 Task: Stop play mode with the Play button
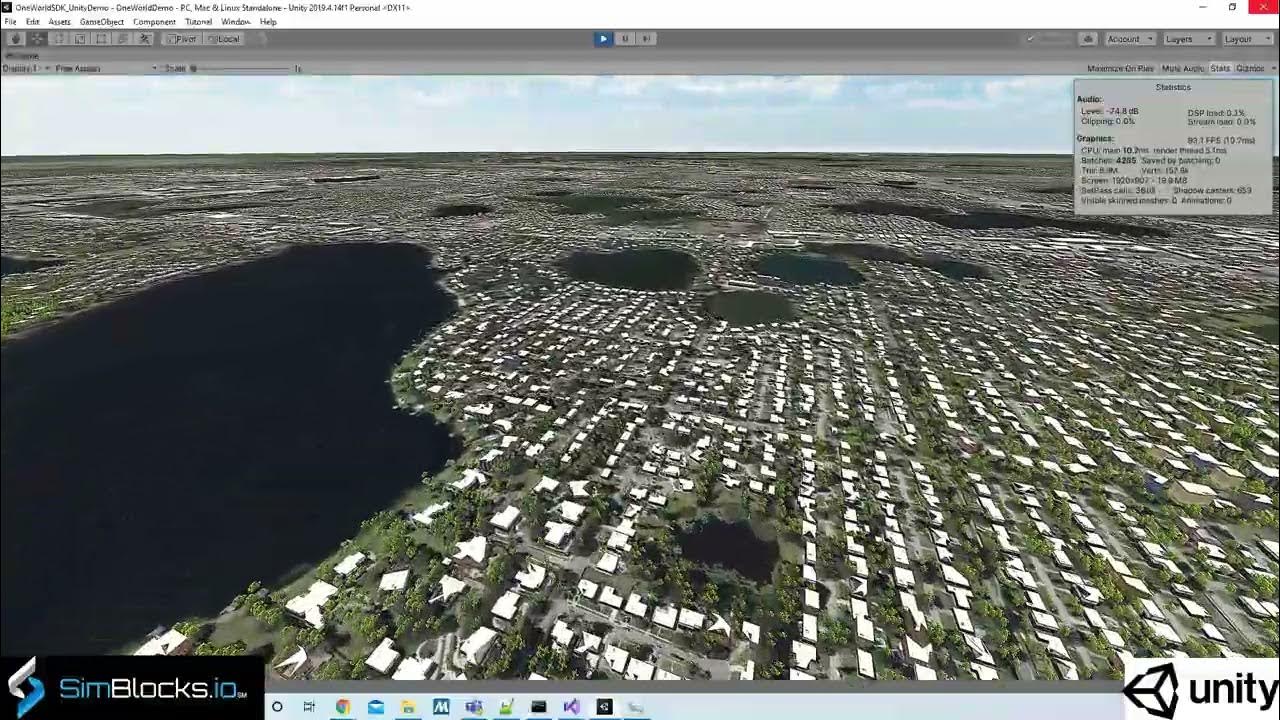tap(602, 39)
